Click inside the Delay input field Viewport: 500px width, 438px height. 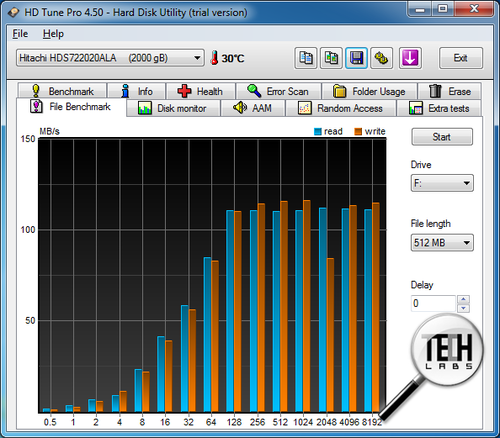[433, 303]
